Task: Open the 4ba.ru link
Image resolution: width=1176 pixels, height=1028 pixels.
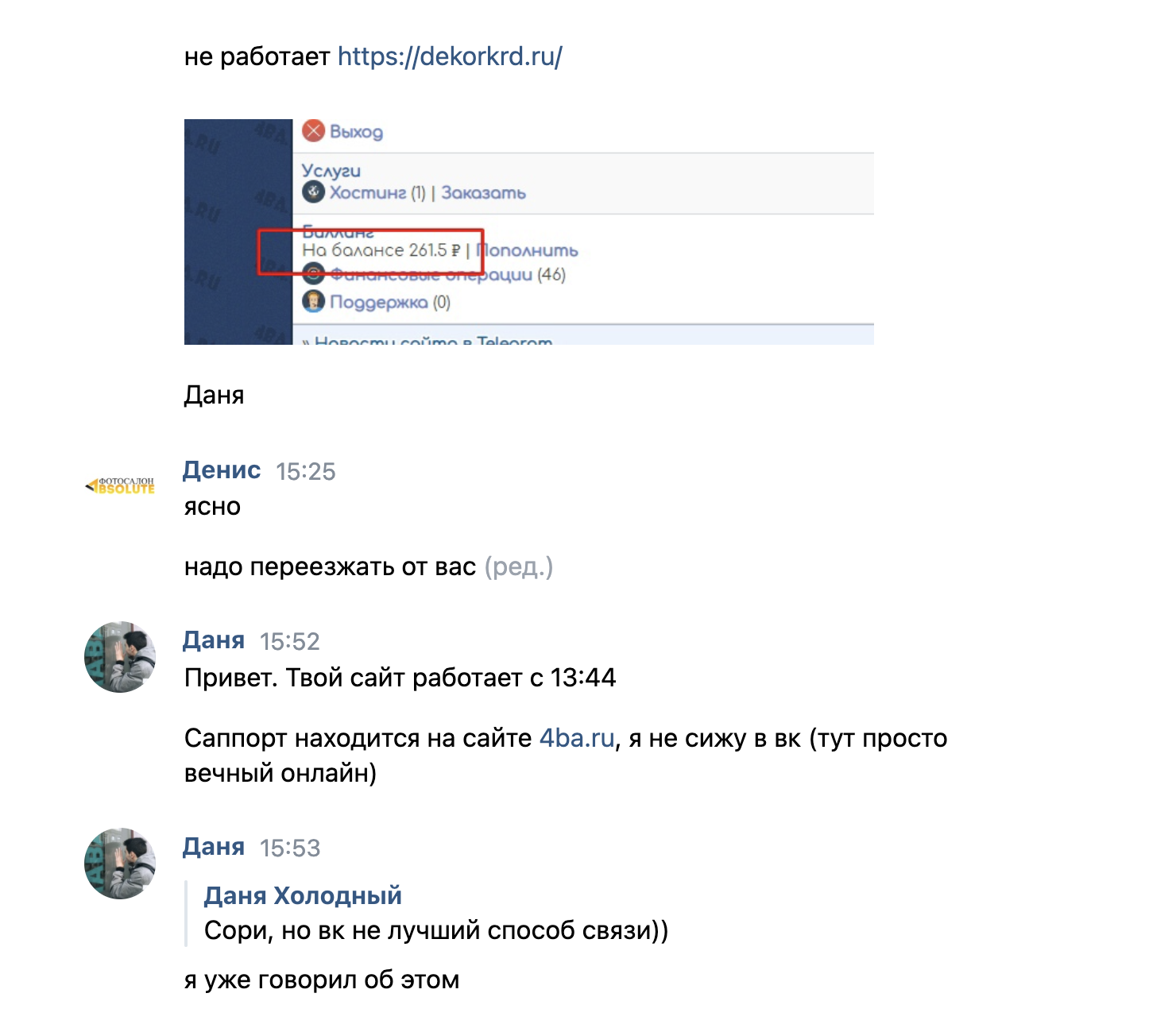Action: point(577,738)
